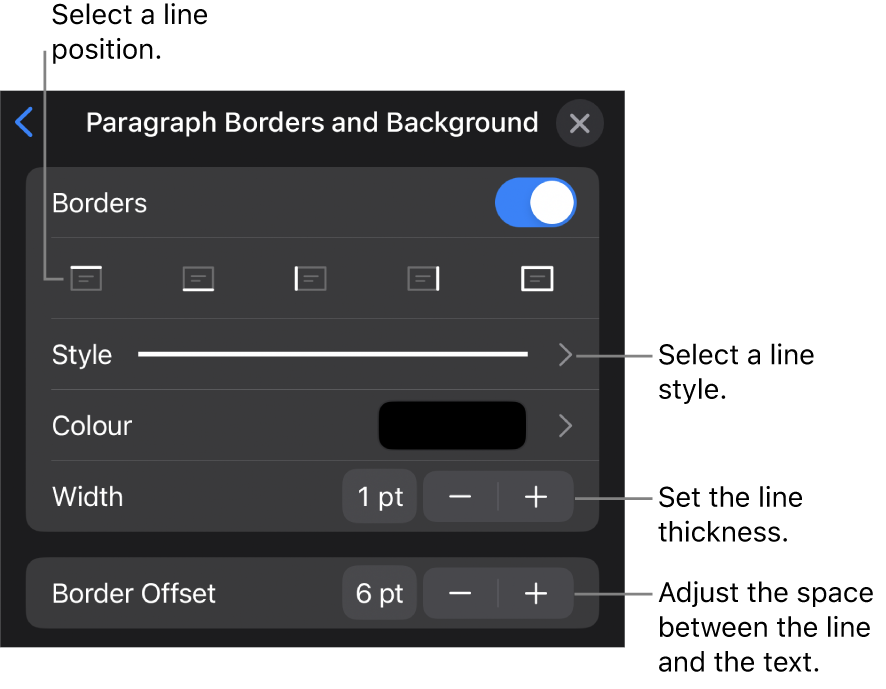Select the left border line position

310,279
